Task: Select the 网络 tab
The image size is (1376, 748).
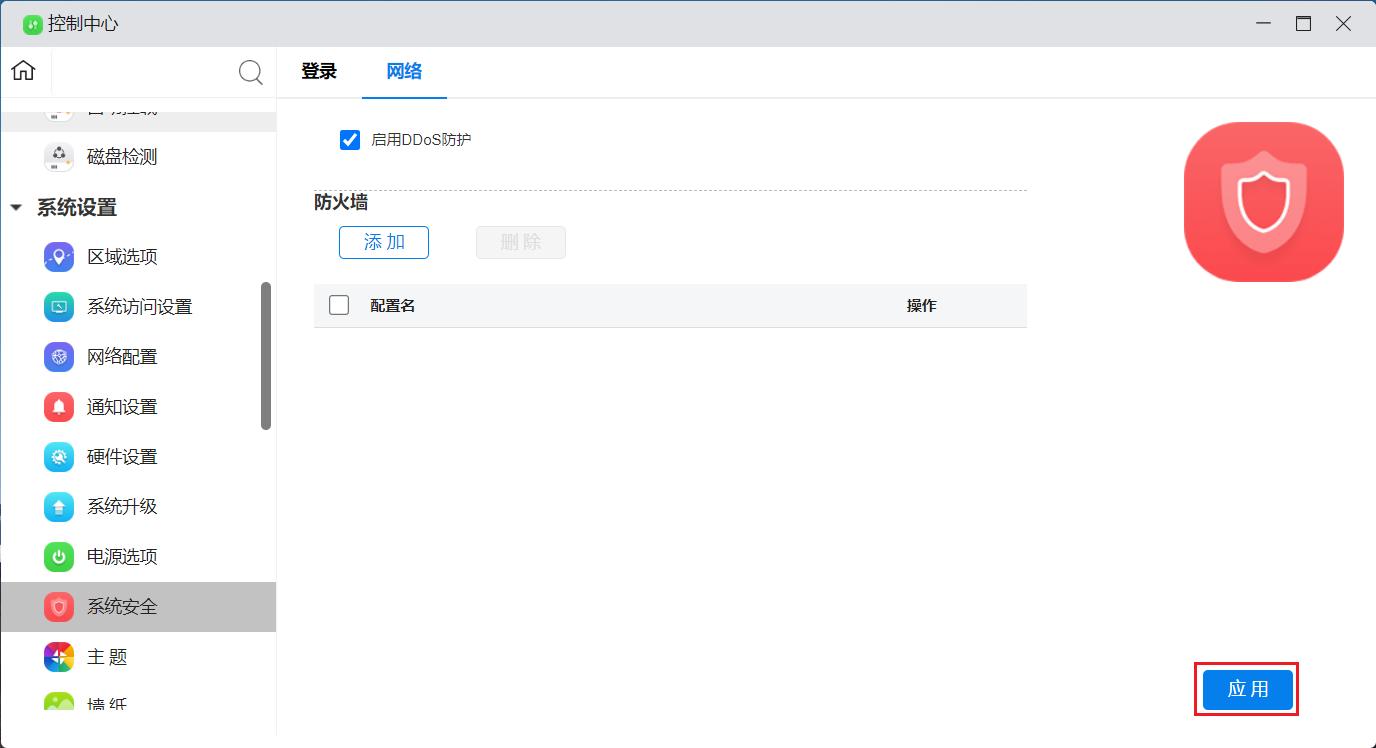Action: point(404,72)
